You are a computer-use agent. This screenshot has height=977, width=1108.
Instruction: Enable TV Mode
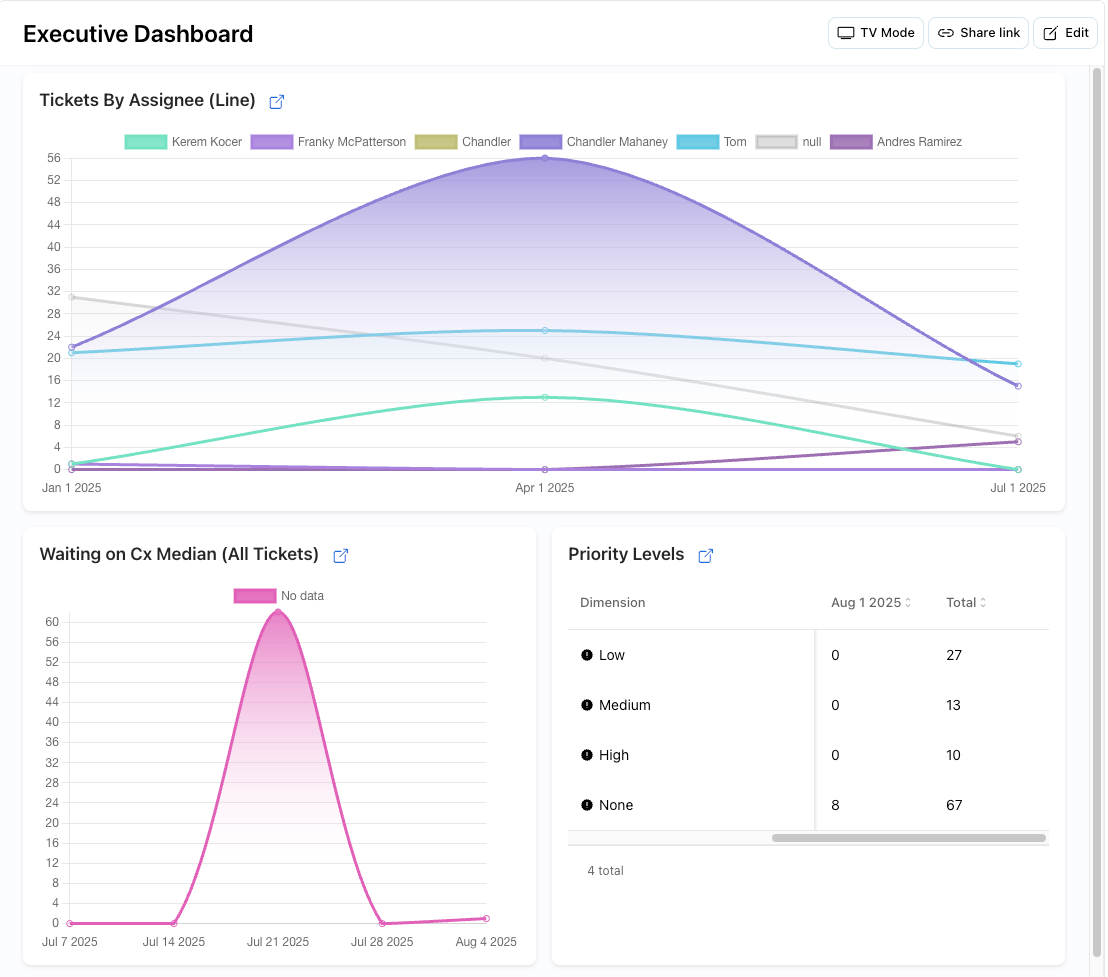click(x=875, y=32)
